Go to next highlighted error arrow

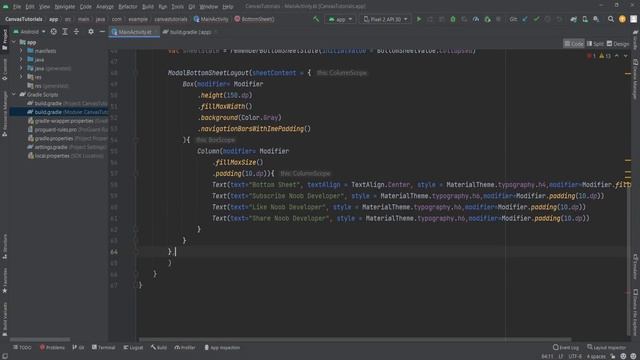625,56
